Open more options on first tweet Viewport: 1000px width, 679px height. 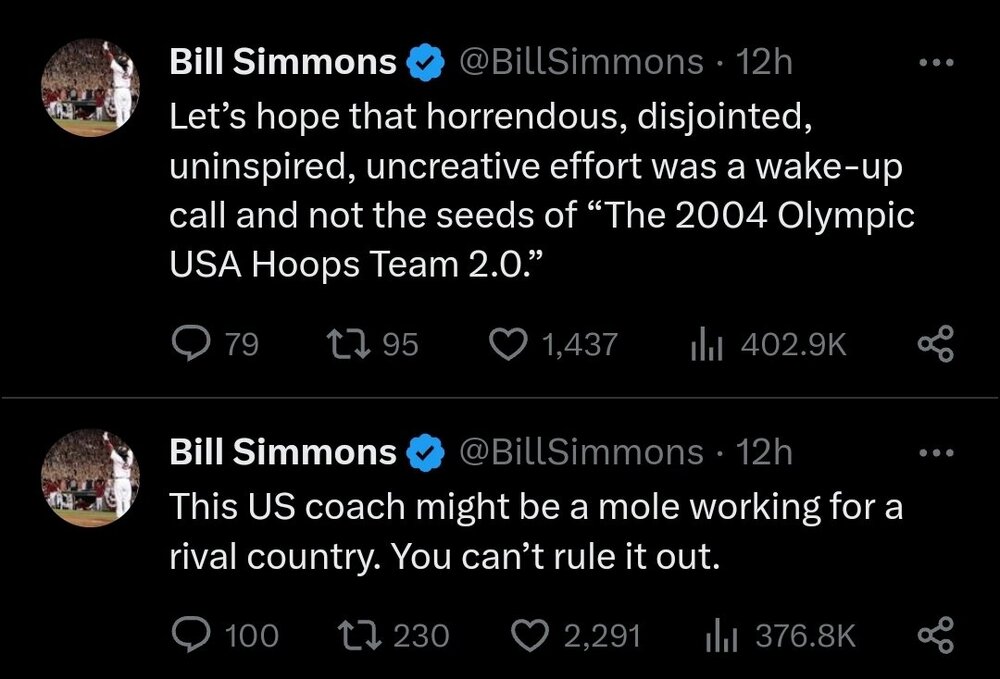[x=936, y=63]
